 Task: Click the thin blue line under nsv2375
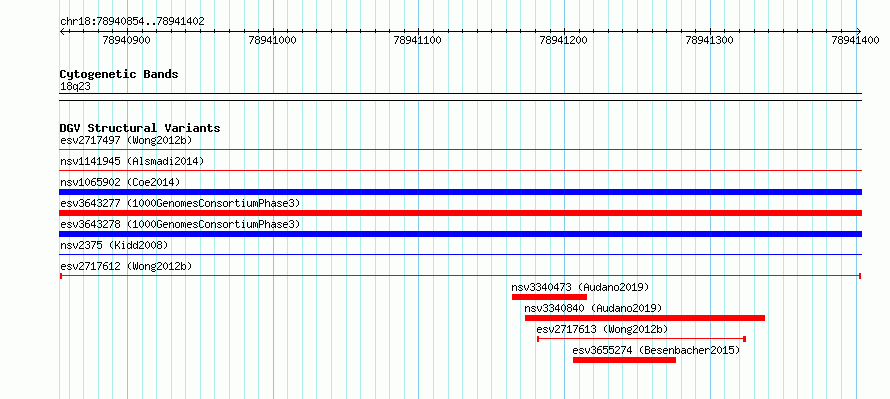(460, 254)
